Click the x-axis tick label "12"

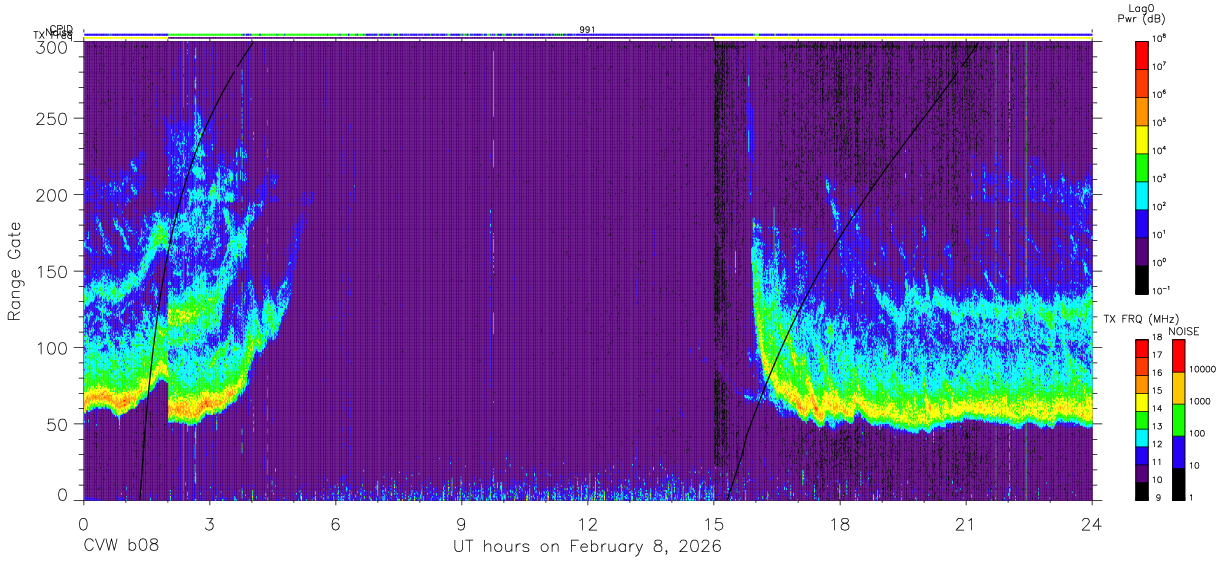(588, 524)
